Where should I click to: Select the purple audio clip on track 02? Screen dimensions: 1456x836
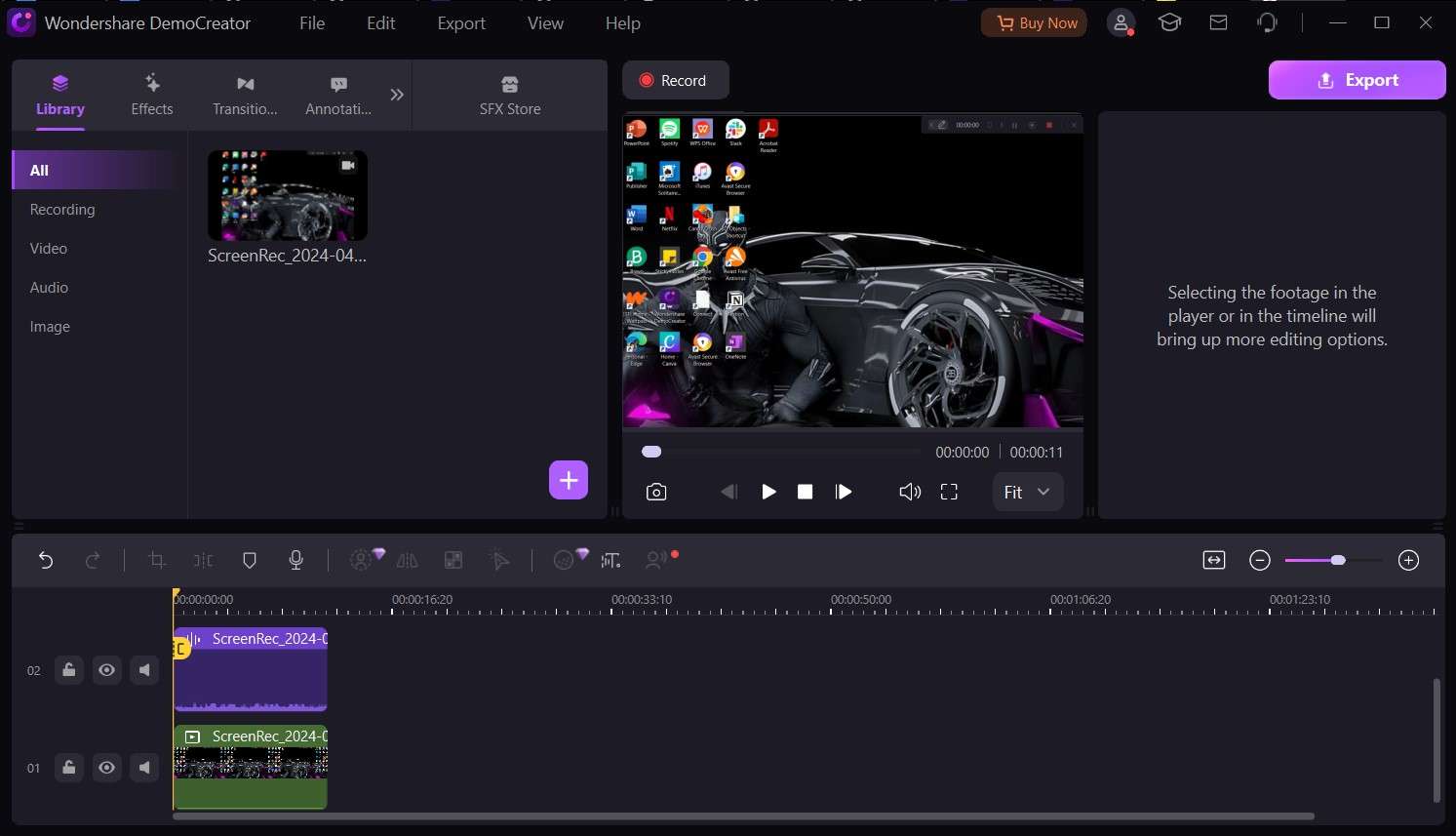251,669
